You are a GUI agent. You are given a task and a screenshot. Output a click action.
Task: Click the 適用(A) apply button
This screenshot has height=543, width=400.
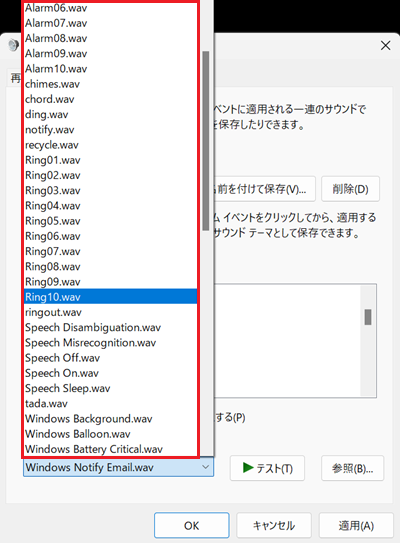pos(356,526)
